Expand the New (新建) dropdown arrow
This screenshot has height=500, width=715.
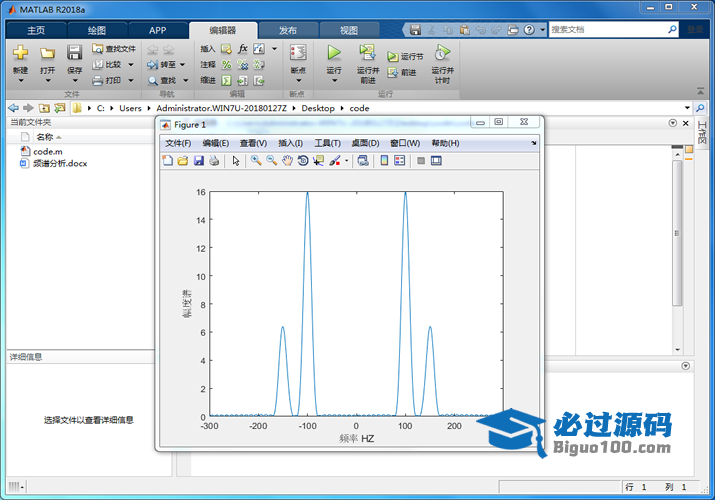point(21,81)
